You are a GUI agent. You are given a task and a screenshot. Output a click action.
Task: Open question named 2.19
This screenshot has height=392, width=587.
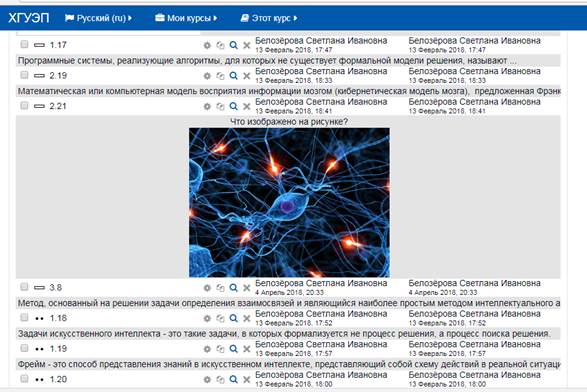coord(58,76)
